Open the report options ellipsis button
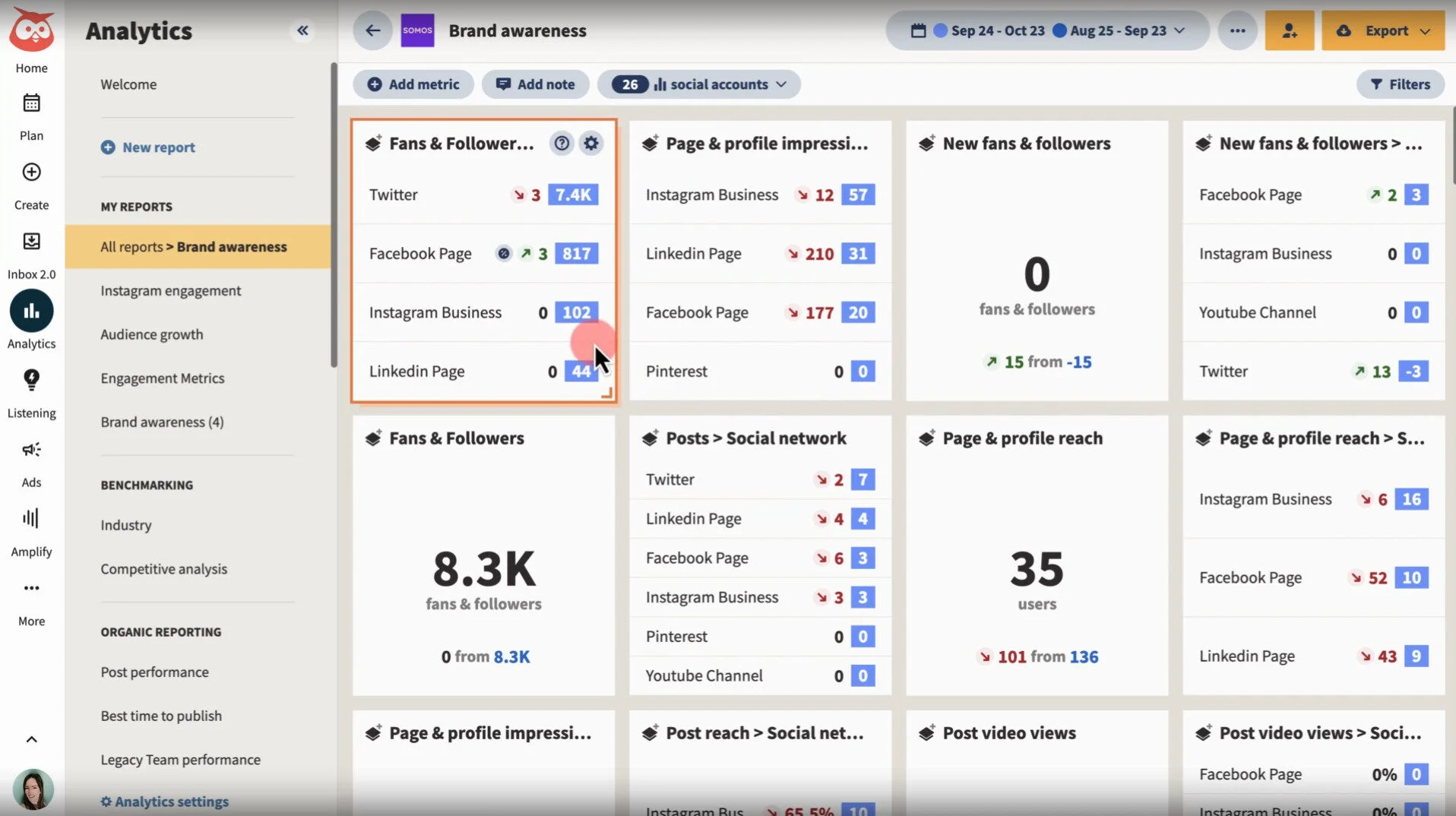The height and width of the screenshot is (816, 1456). (1237, 30)
